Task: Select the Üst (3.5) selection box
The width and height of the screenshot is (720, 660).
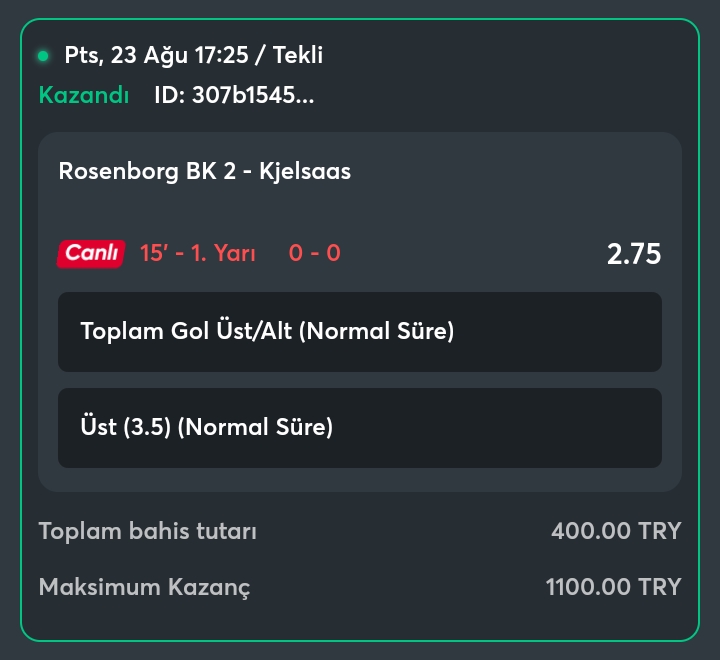Action: [360, 428]
